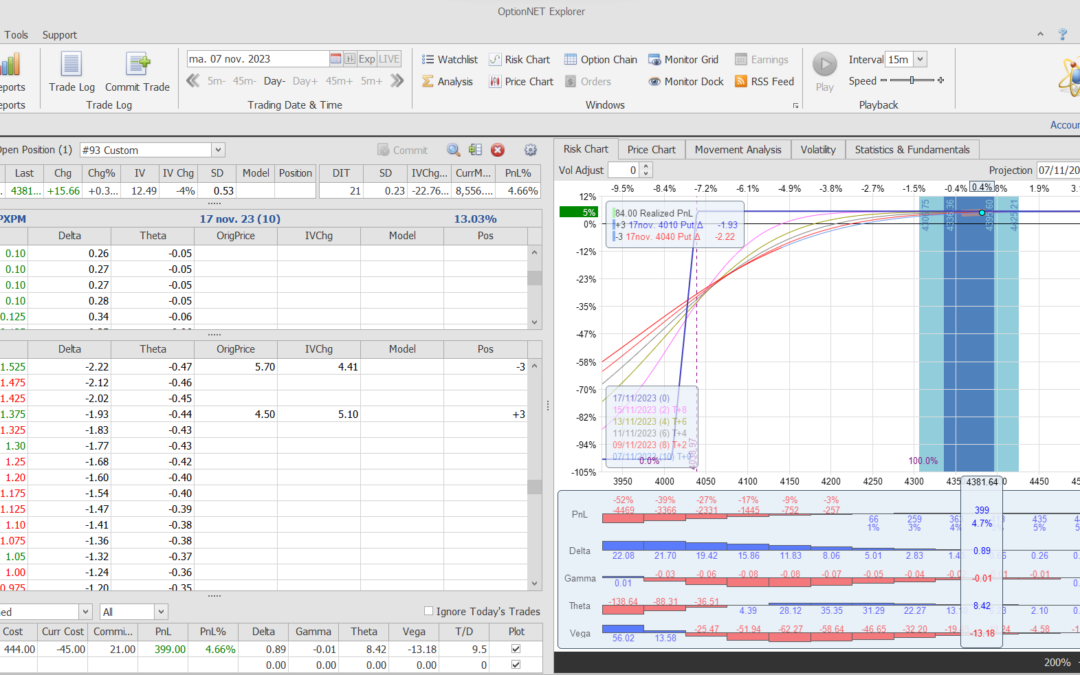Open the calendar date picker icon
1080x675 pixels.
pyautogui.click(x=336, y=59)
